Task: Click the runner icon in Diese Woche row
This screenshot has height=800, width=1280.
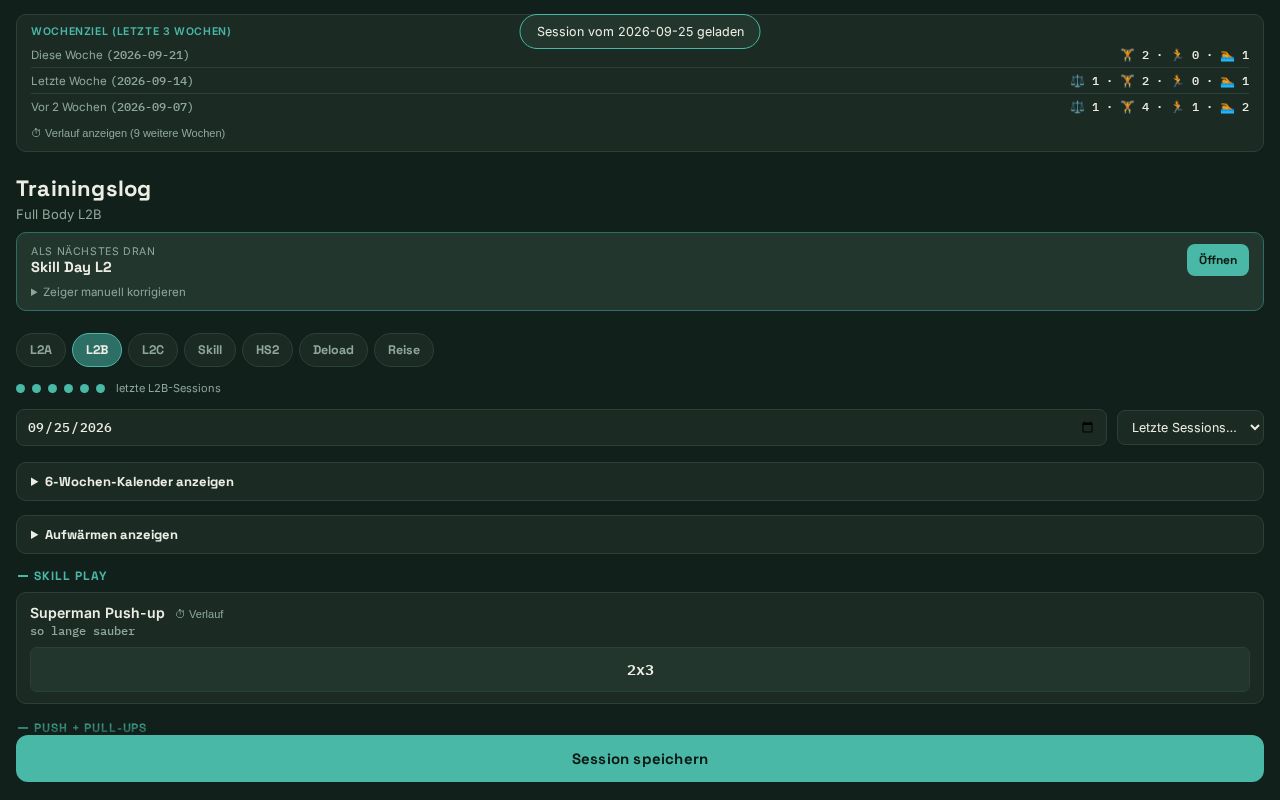Action: tap(1177, 55)
